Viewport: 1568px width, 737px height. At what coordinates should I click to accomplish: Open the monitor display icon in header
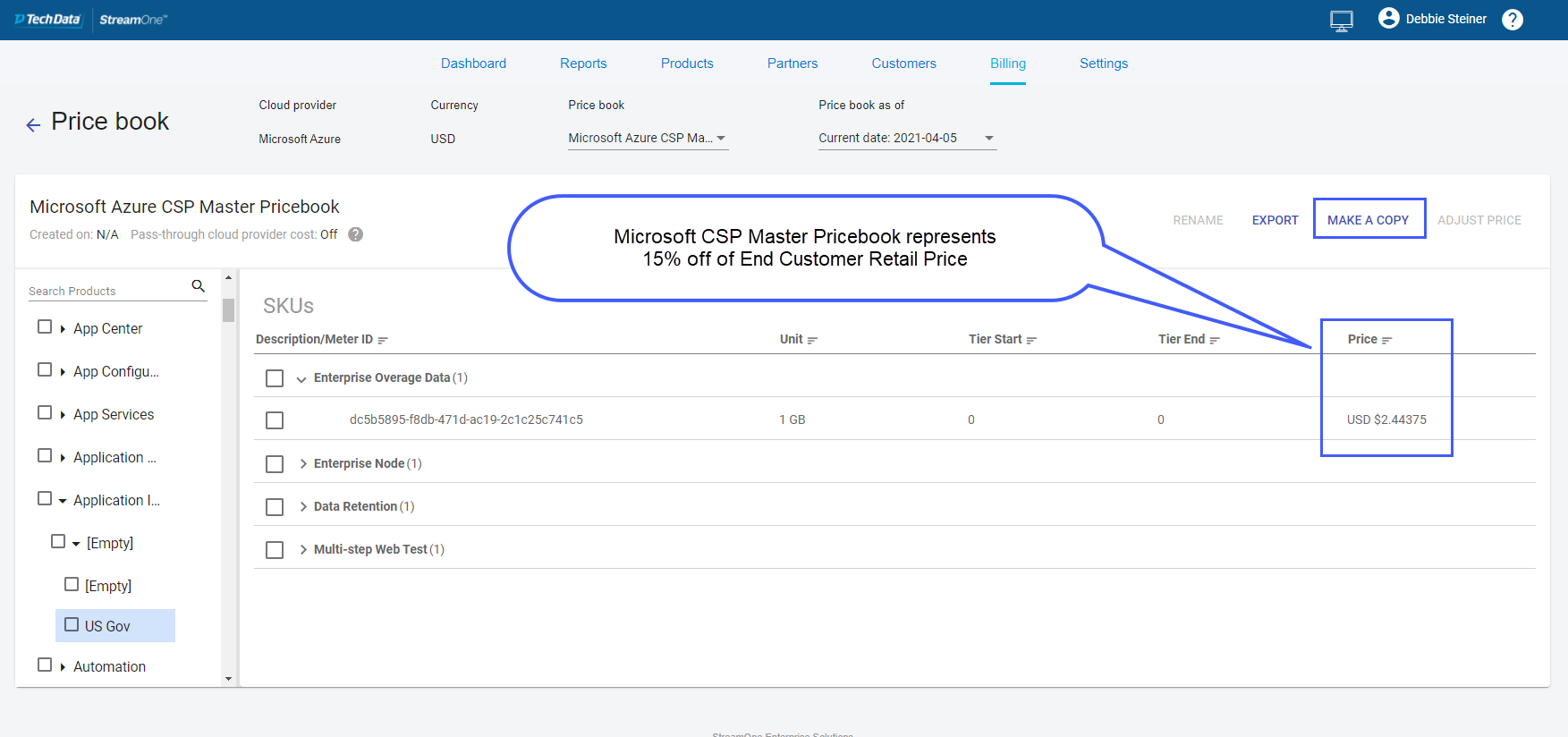pyautogui.click(x=1341, y=21)
